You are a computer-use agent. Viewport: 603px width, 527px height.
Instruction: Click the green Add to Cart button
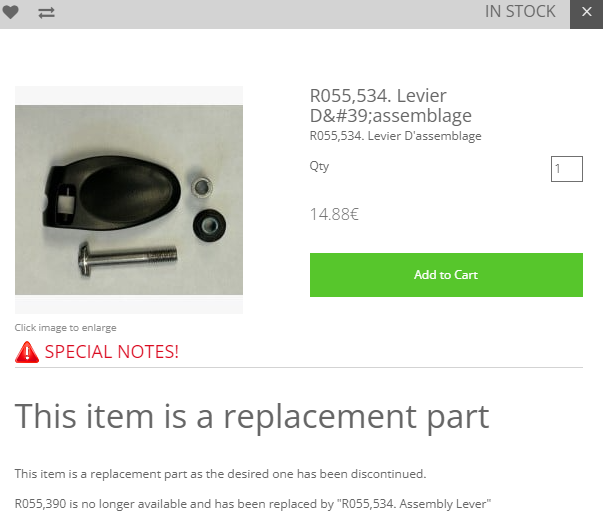coord(446,275)
